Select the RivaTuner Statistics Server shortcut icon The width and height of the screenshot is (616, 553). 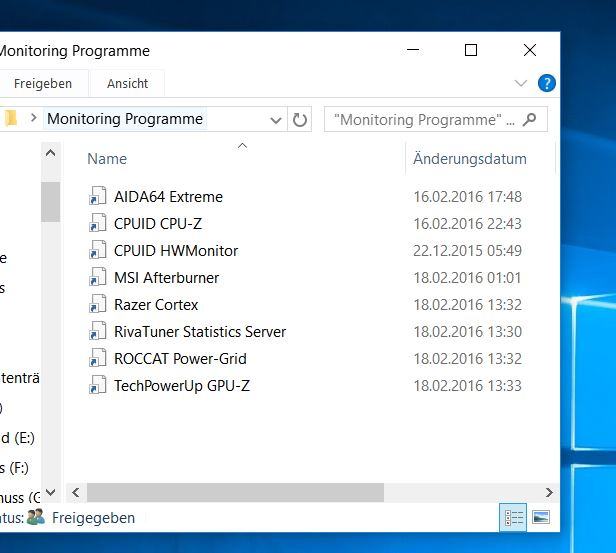pyautogui.click(x=97, y=331)
